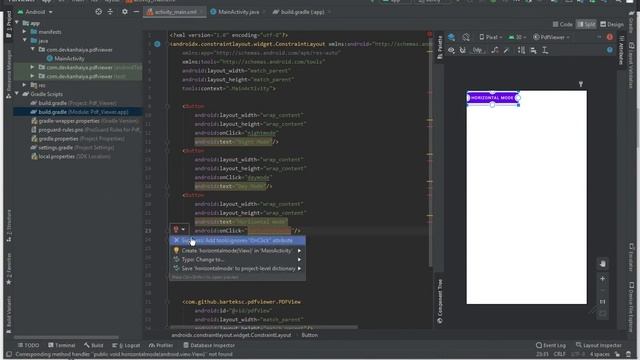Click the zoom to fit icon on preview

pyautogui.click(x=602, y=313)
